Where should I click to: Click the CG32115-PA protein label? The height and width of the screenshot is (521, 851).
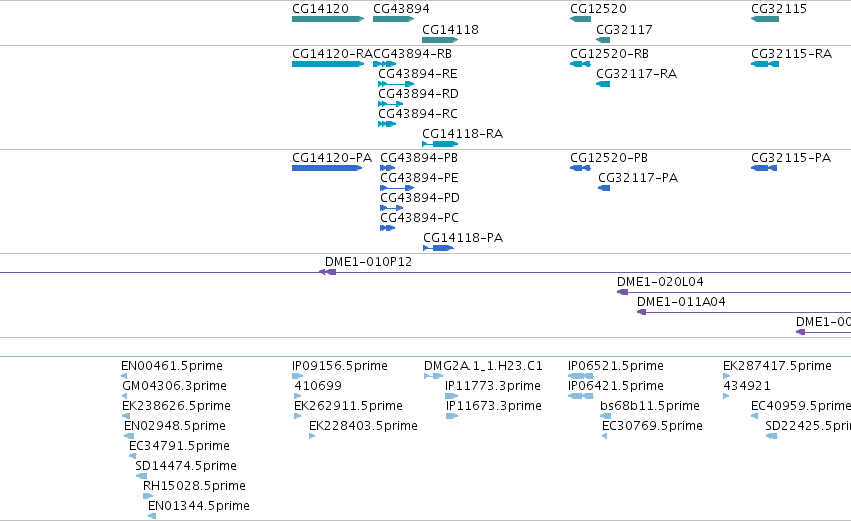(x=791, y=158)
